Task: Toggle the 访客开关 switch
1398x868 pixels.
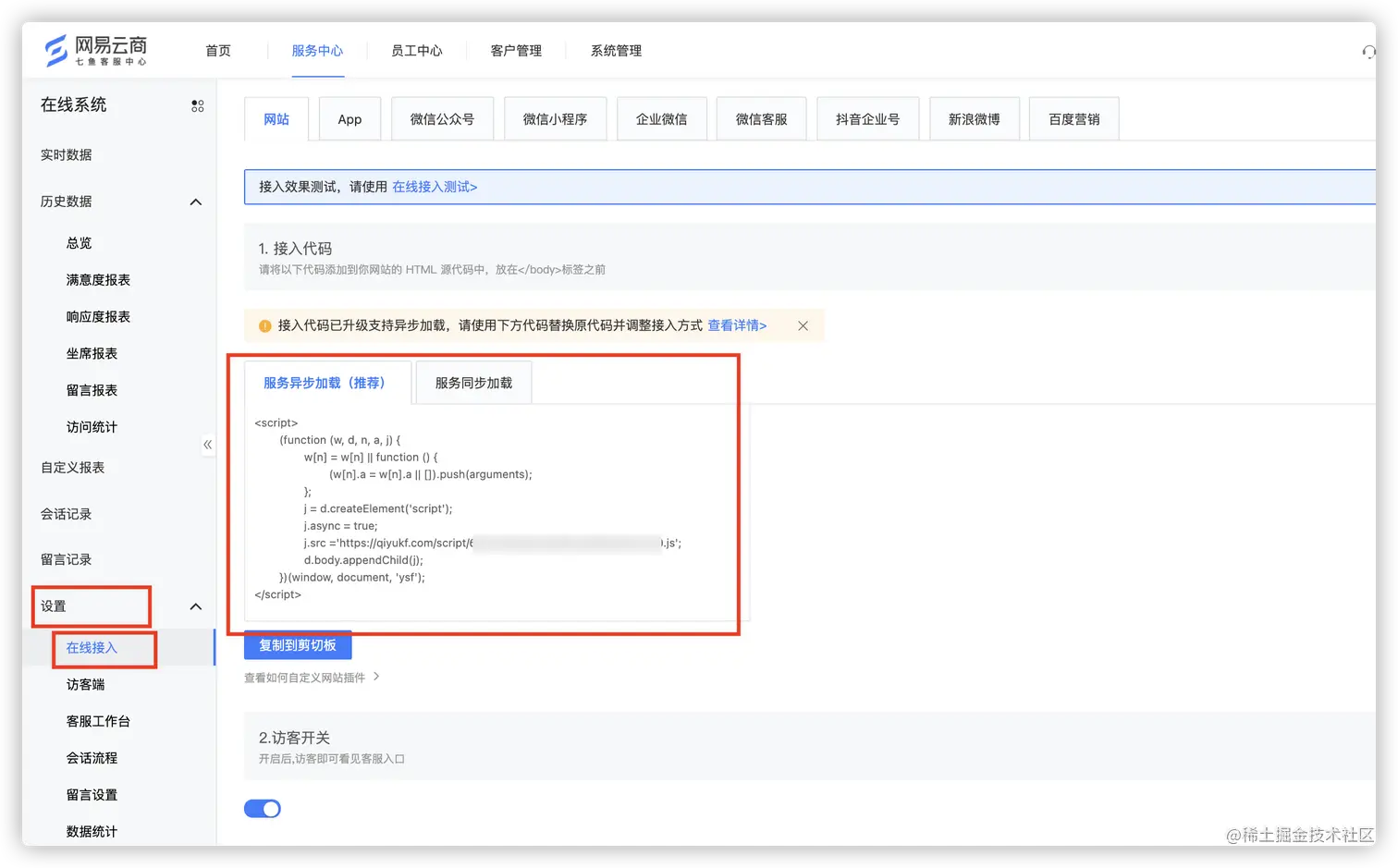Action: coord(263,809)
